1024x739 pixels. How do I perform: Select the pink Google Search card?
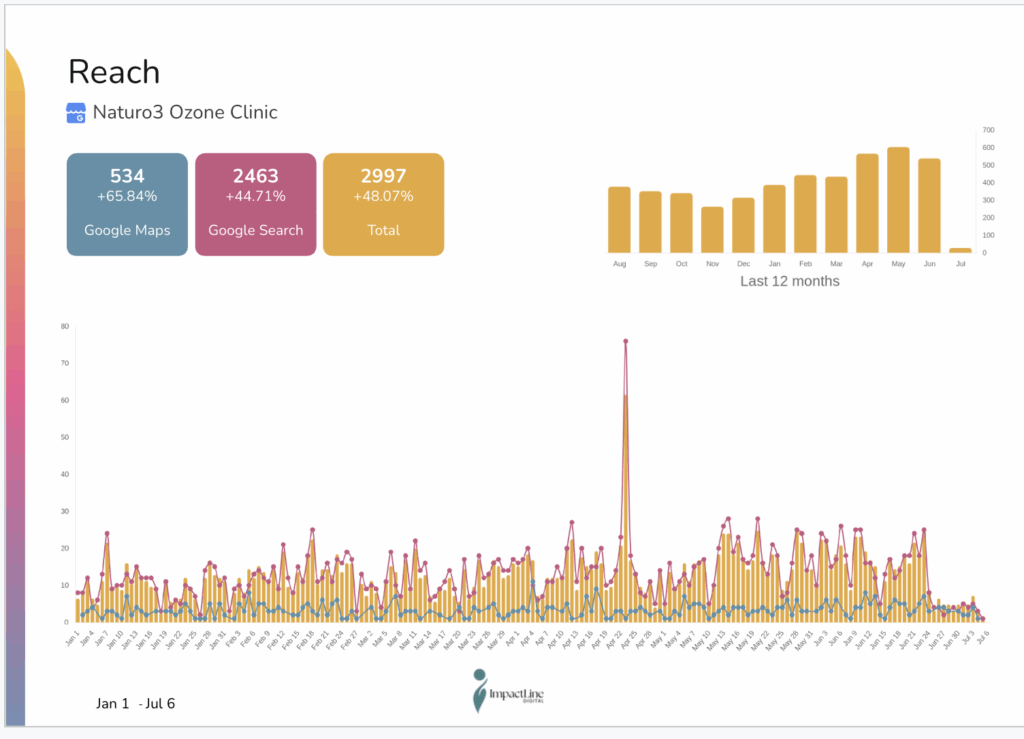[255, 204]
